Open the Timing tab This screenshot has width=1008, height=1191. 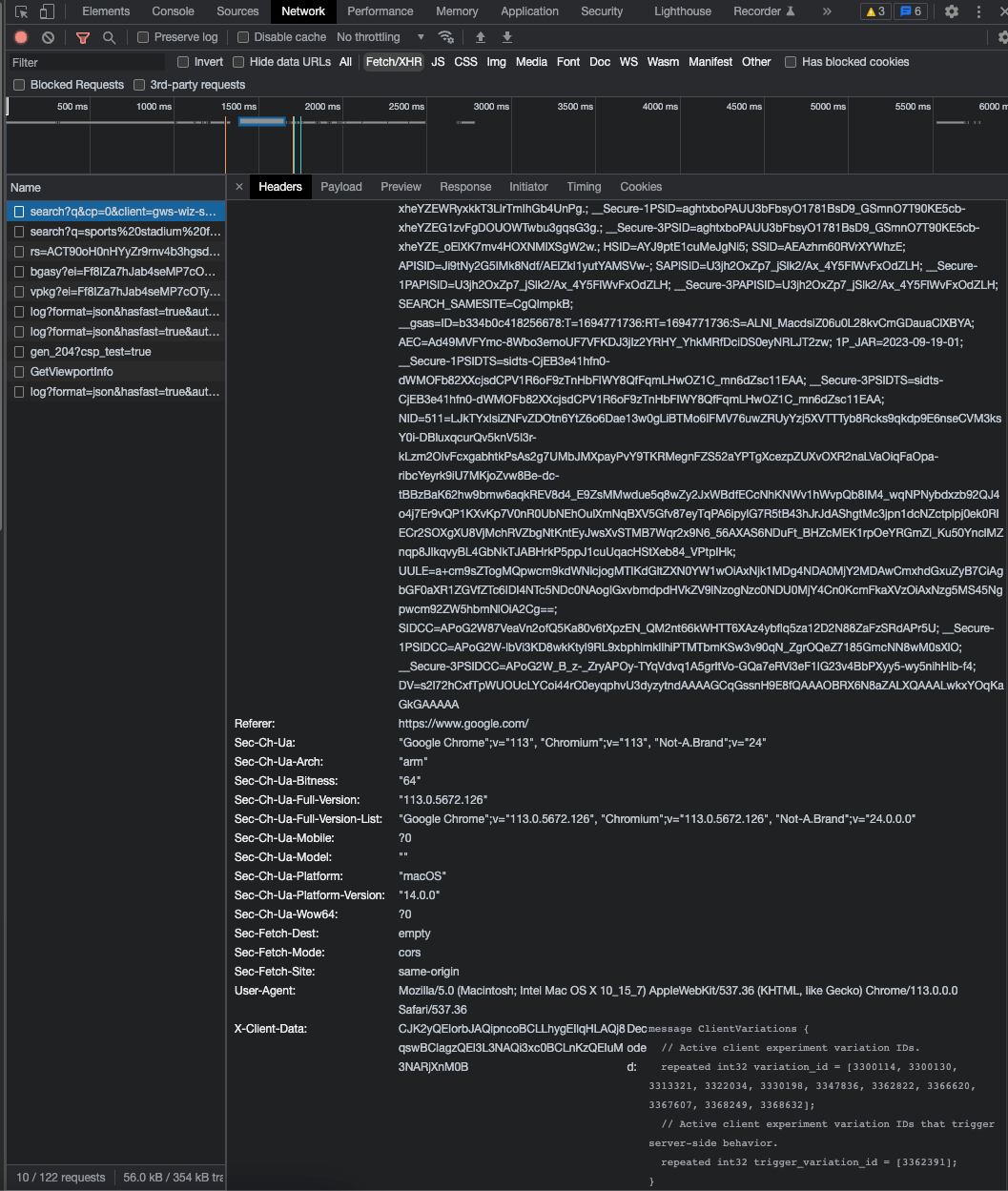click(584, 187)
